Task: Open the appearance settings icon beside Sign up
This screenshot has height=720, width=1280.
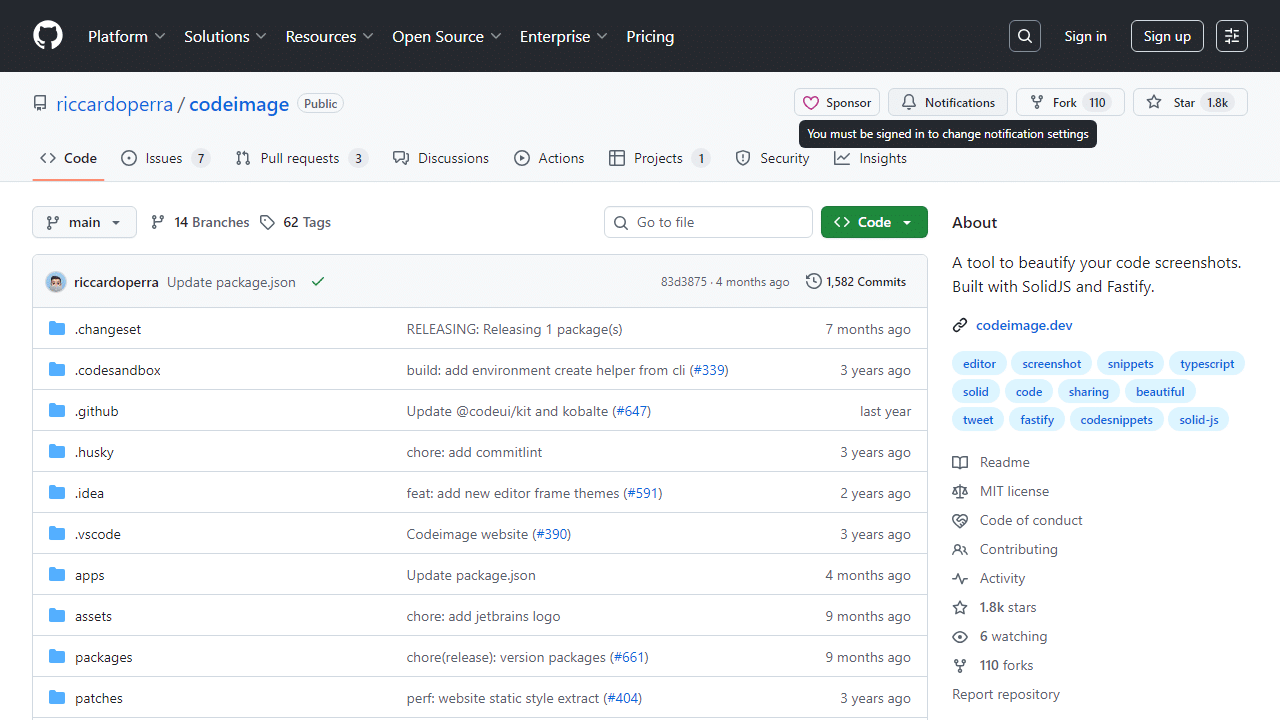Action: [x=1232, y=36]
